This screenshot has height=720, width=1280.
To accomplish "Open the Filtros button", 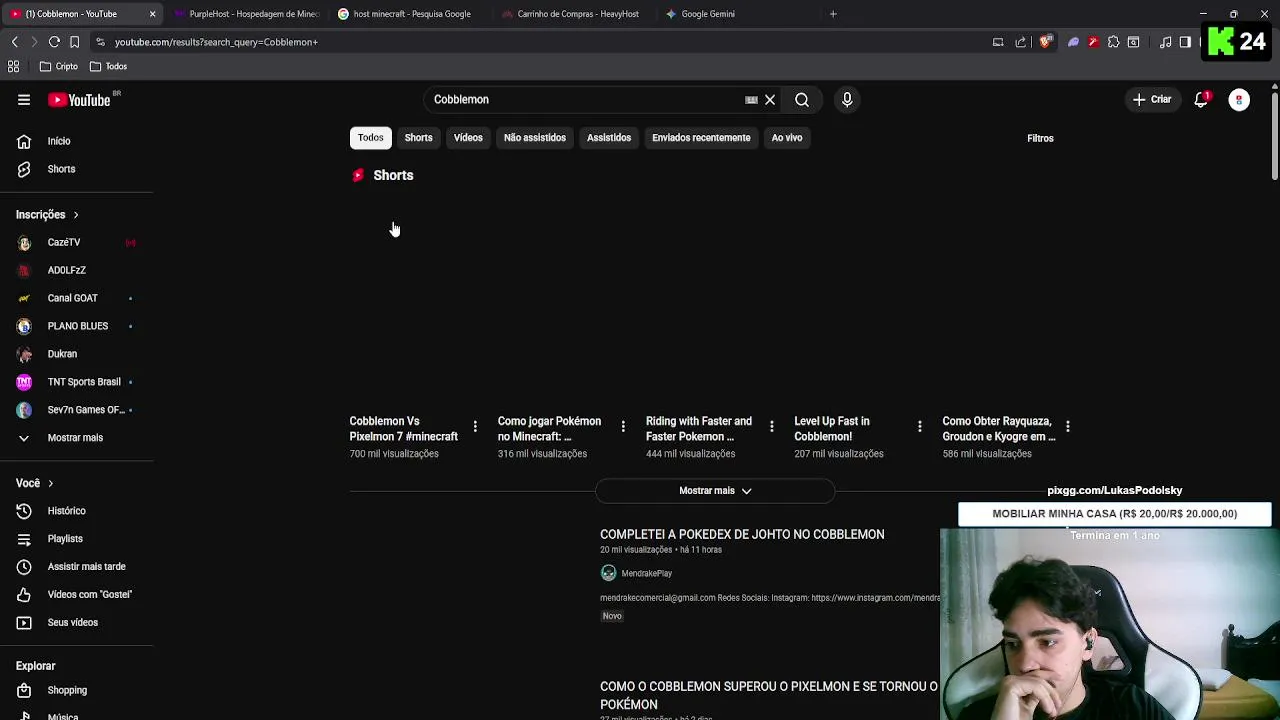I will click(x=1040, y=138).
